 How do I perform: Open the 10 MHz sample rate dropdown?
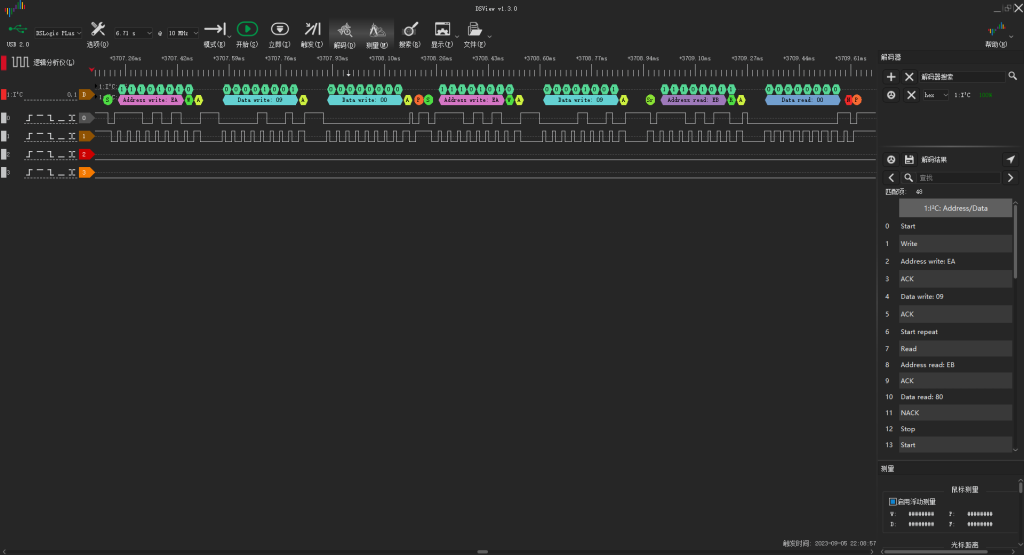184,33
